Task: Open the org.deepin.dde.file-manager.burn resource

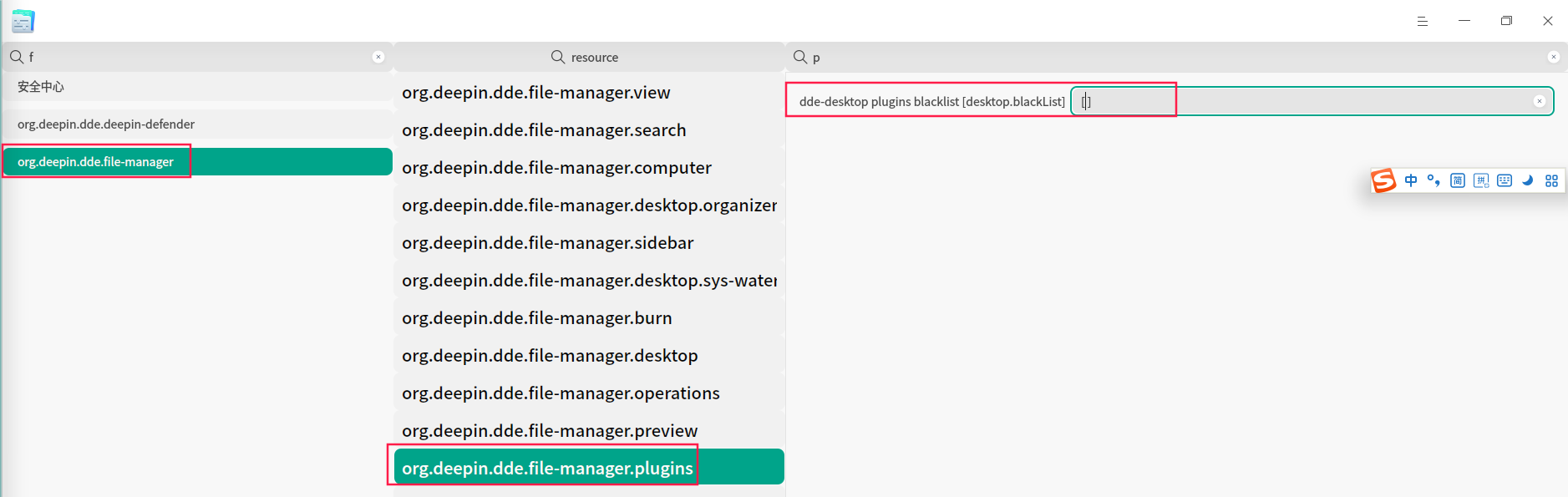Action: [x=589, y=318]
